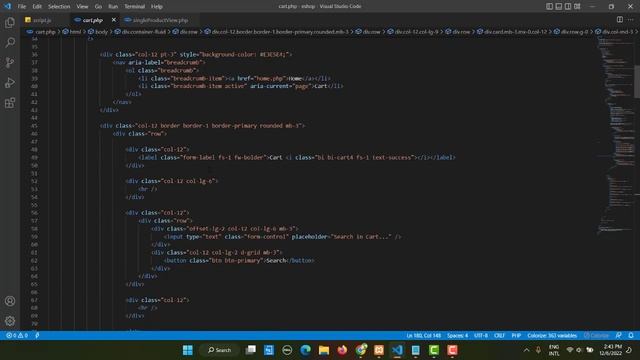Viewport: 640px width, 360px height.
Task: Open Firefox from taskbar
Action: 342,350
